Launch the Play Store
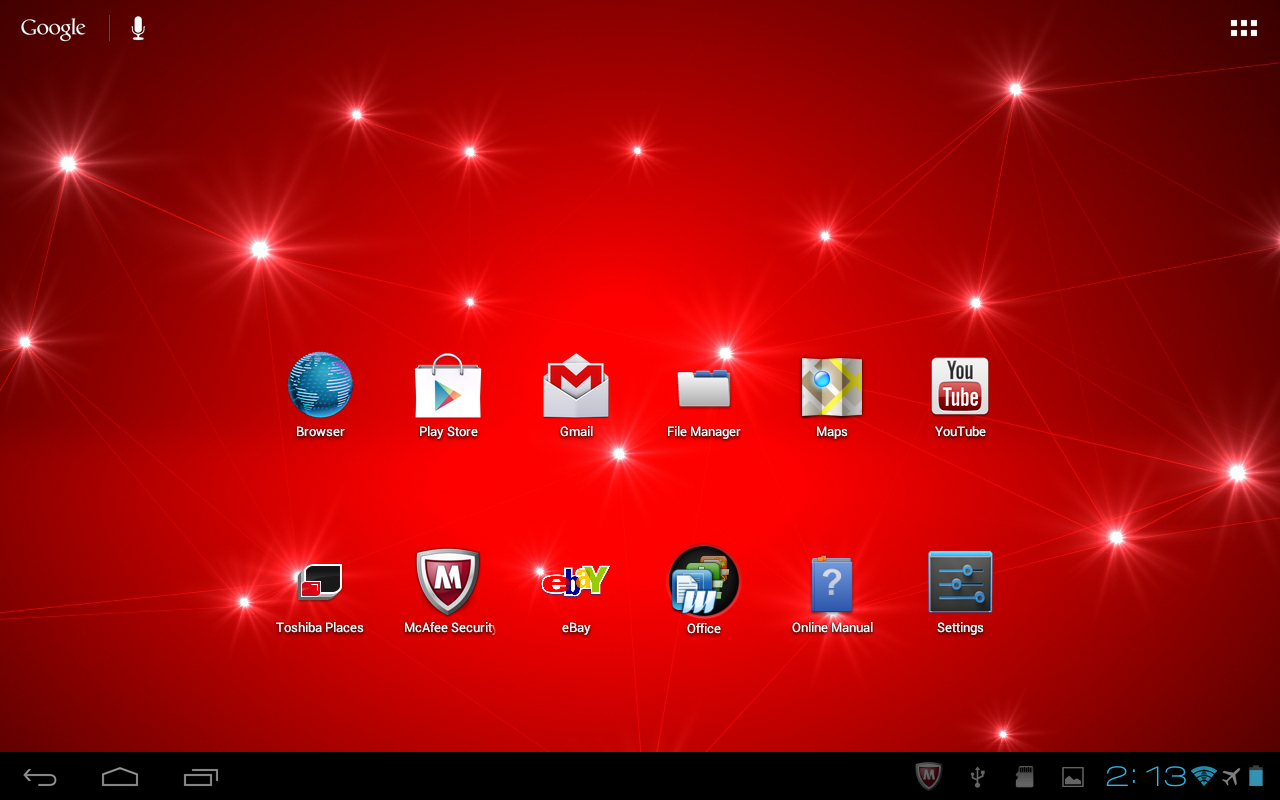The width and height of the screenshot is (1280, 800). click(448, 385)
